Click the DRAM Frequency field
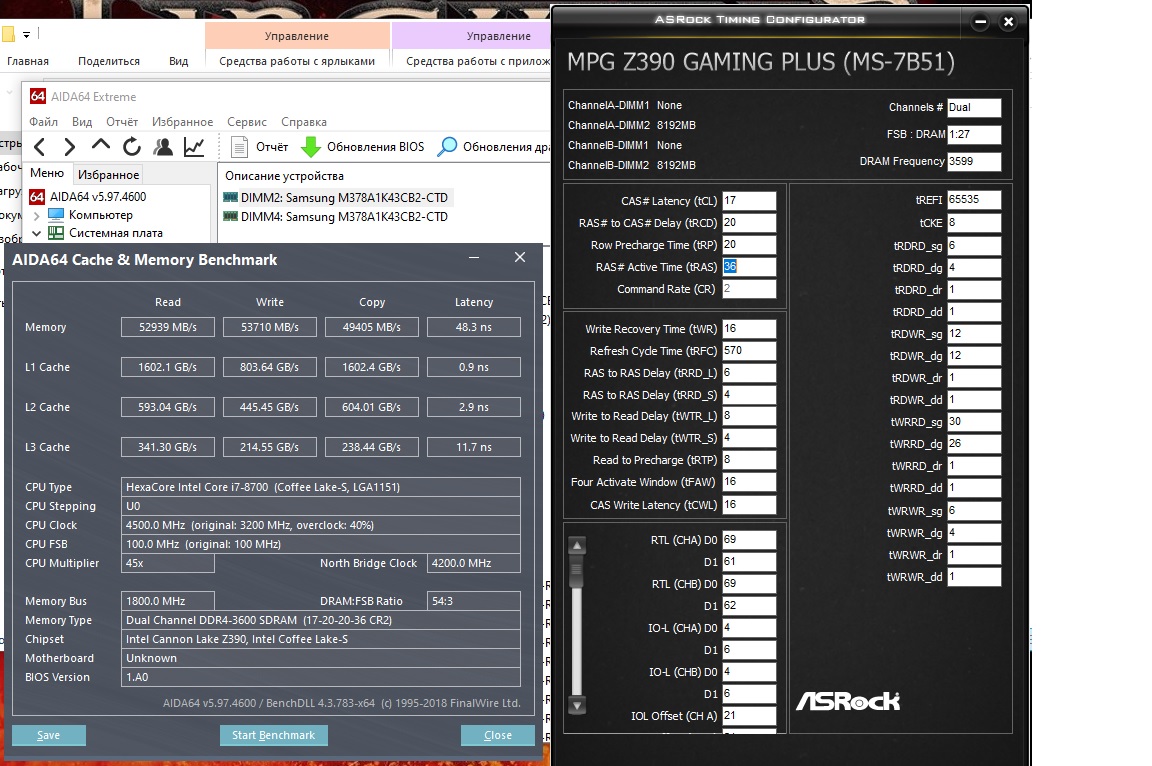 coord(973,162)
